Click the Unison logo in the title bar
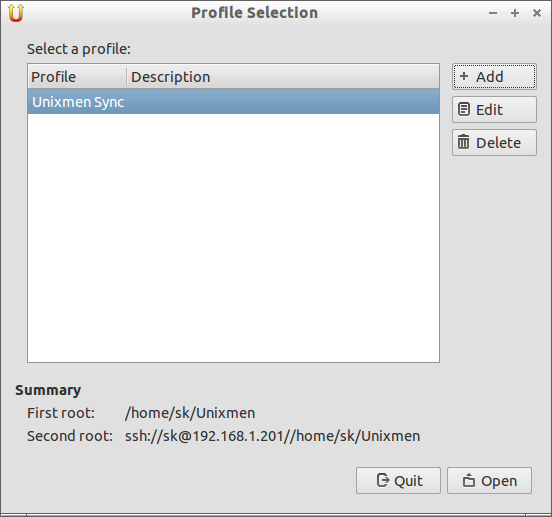The image size is (552, 517). click(x=16, y=13)
